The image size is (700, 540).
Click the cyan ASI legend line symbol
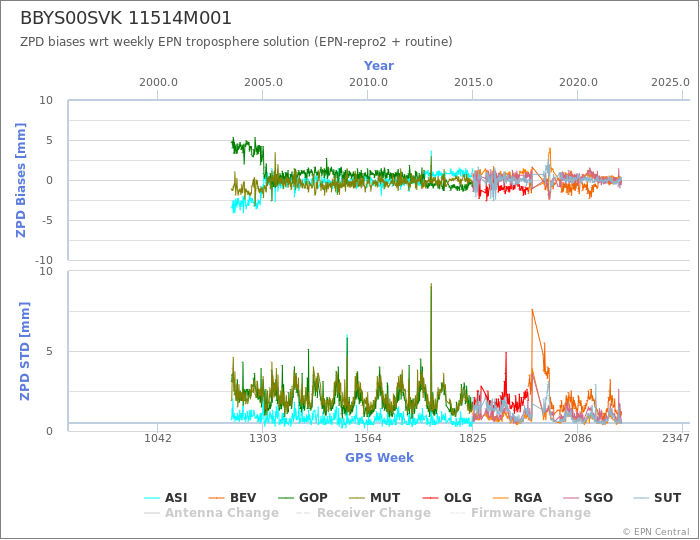point(152,498)
